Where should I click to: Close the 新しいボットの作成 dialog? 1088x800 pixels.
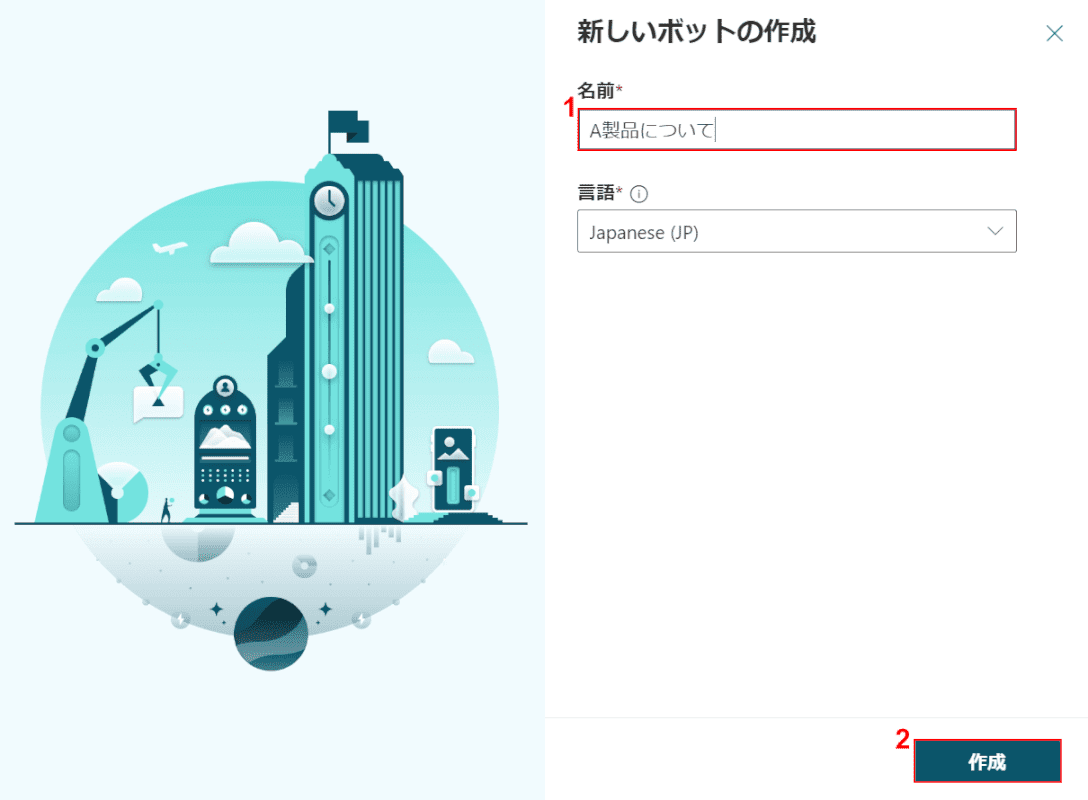click(x=1054, y=33)
